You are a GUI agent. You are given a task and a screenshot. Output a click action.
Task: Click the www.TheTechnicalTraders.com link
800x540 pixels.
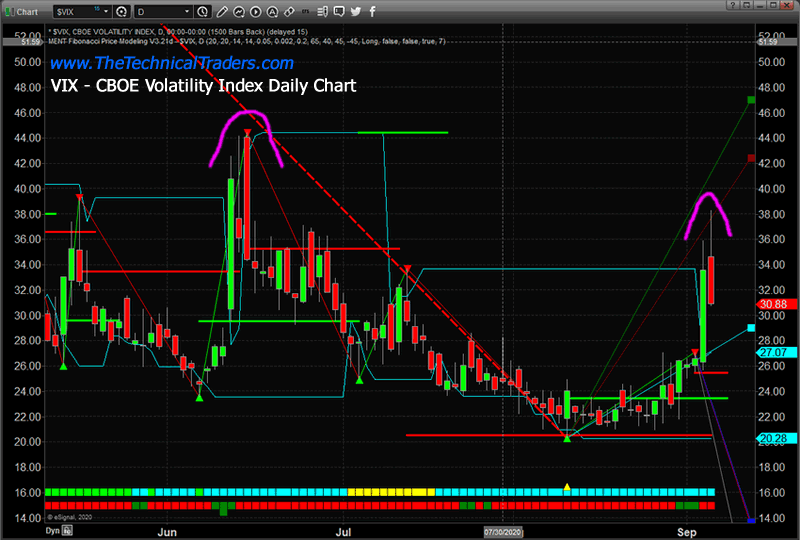coord(171,63)
